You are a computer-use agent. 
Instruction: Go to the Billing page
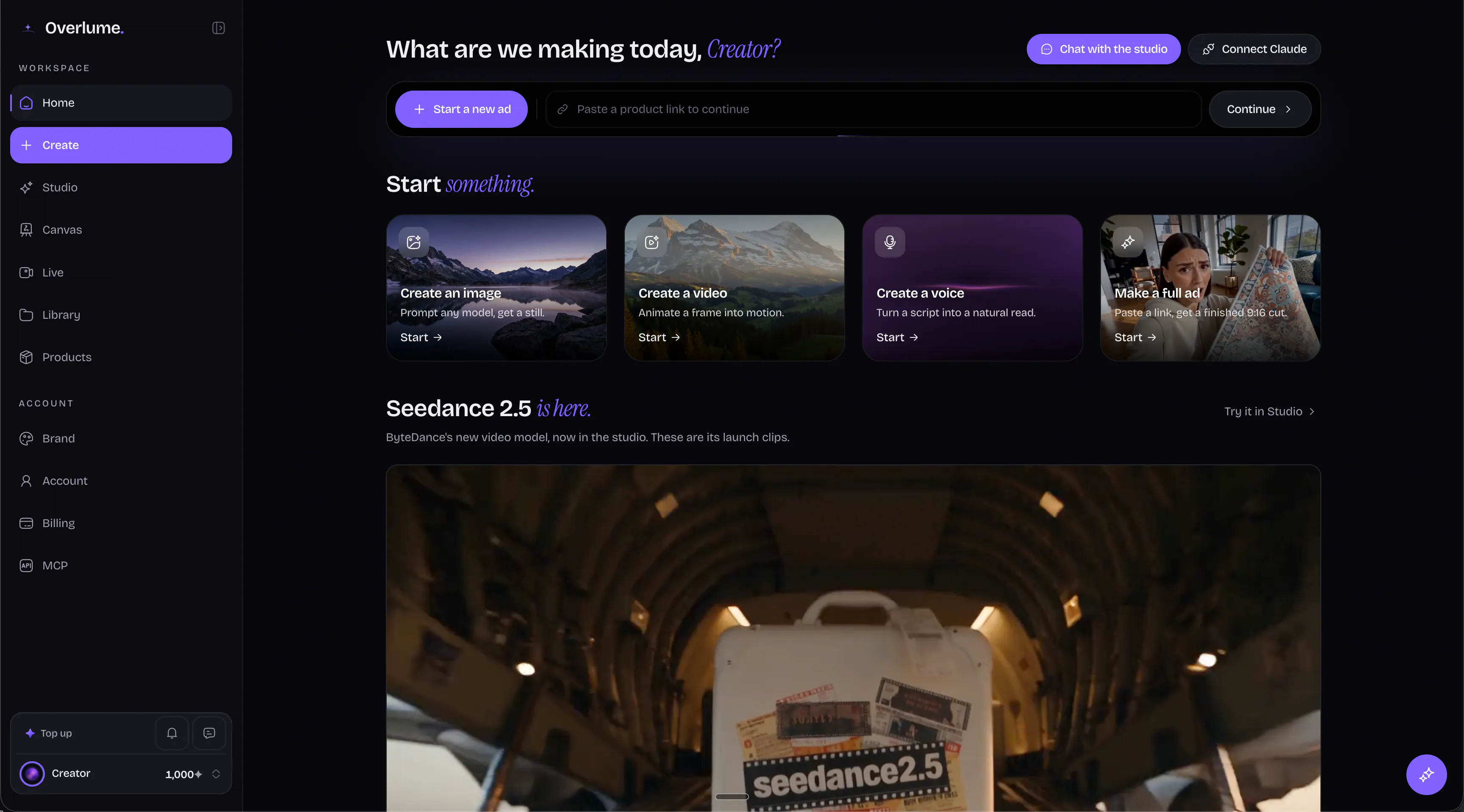tap(121, 523)
